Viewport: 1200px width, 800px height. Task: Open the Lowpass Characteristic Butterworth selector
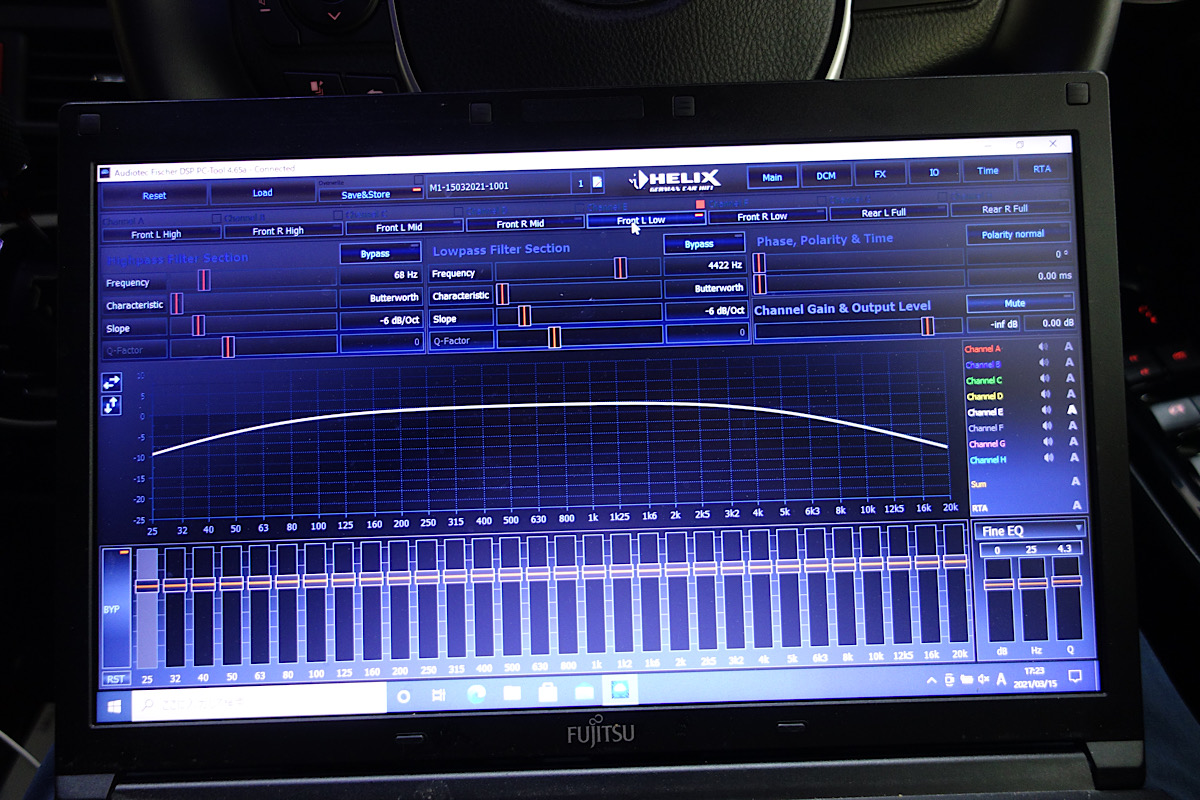(x=706, y=289)
